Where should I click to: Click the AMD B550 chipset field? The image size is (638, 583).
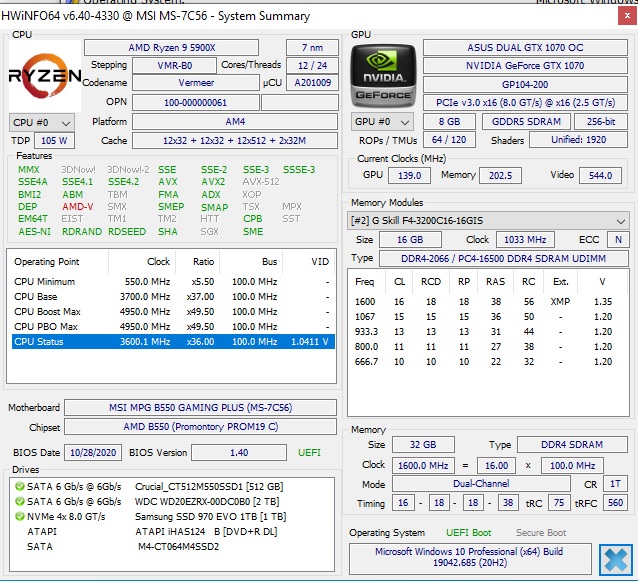click(201, 427)
